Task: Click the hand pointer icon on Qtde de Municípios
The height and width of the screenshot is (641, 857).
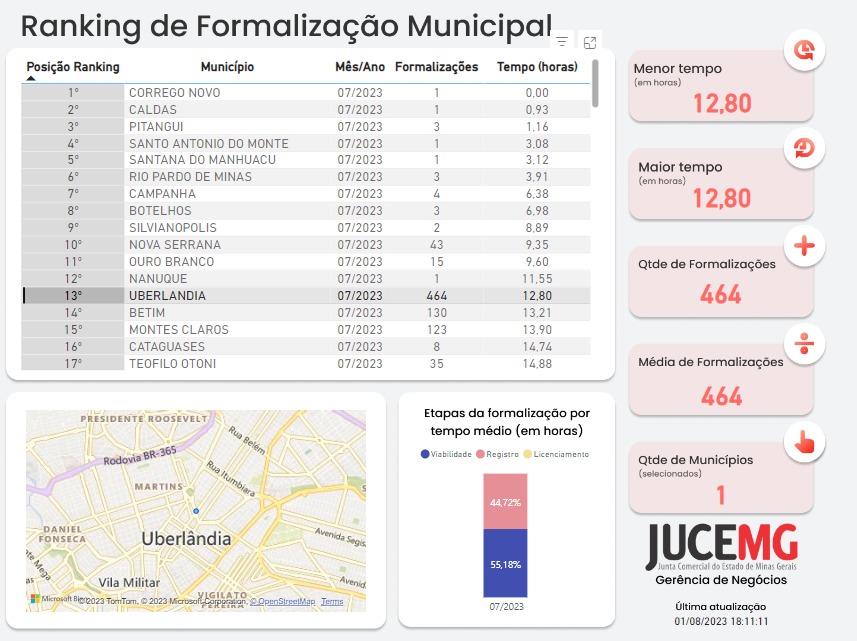Action: pos(804,441)
